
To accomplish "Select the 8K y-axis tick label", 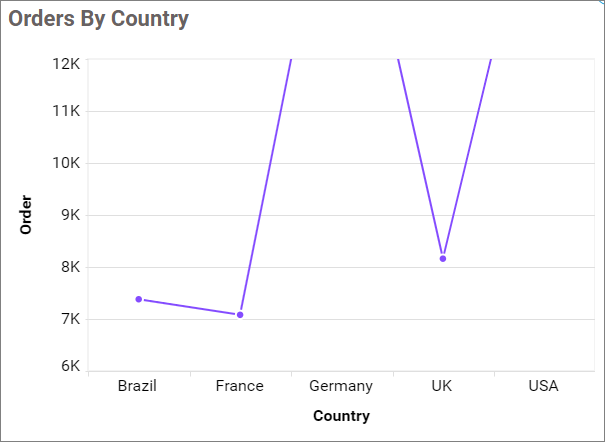I will click(x=69, y=267).
